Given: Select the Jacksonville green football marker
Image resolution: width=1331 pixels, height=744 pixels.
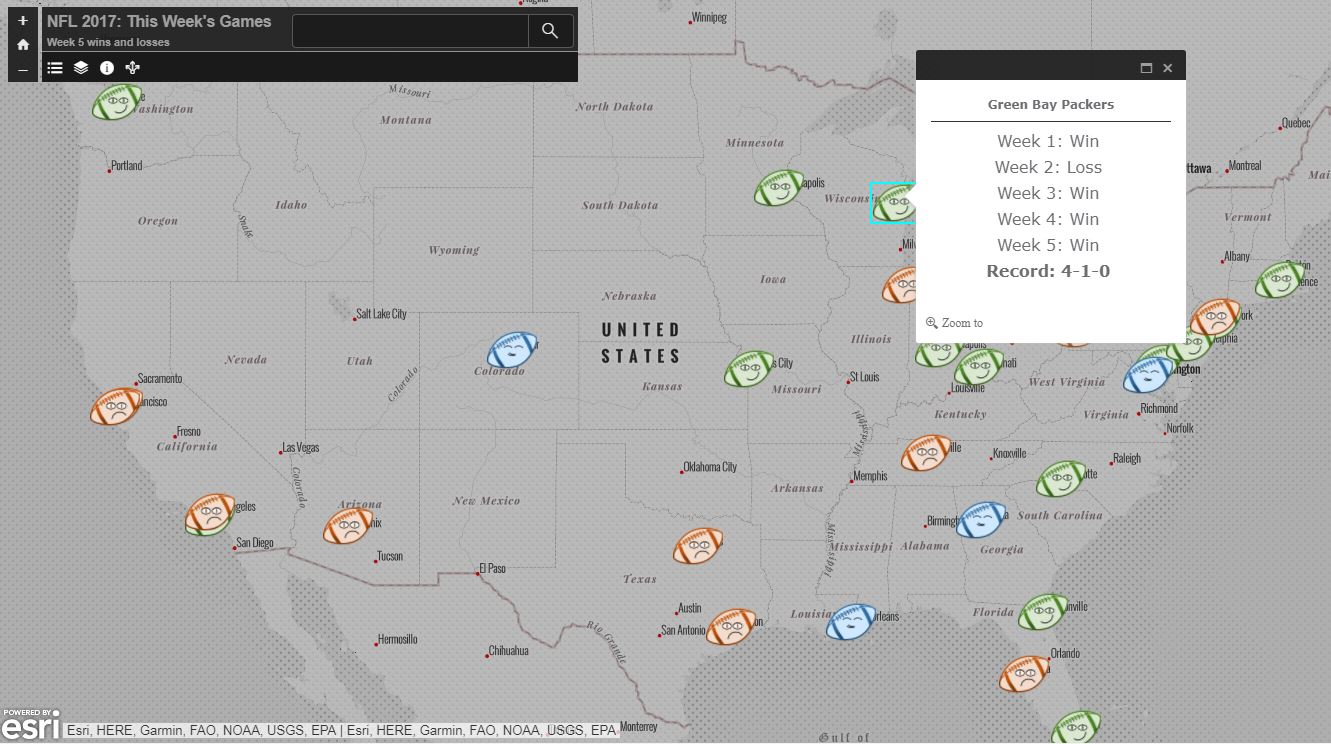Looking at the screenshot, I should pyautogui.click(x=1043, y=612).
